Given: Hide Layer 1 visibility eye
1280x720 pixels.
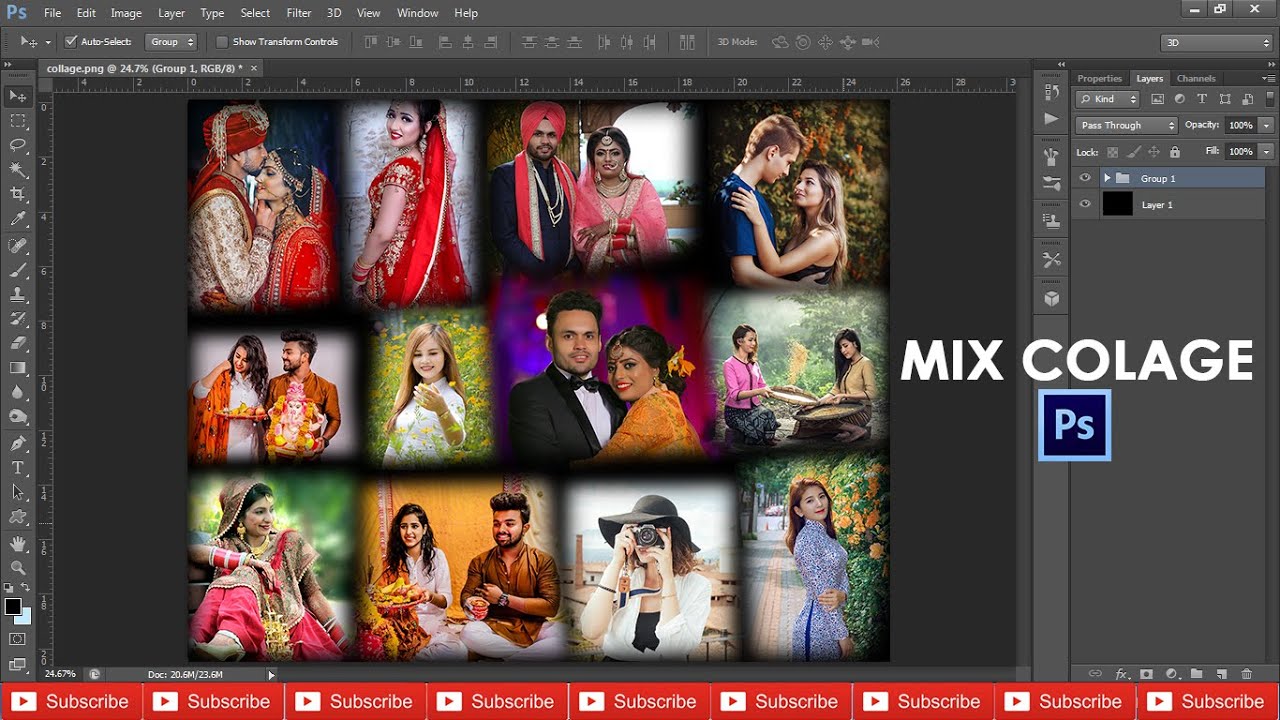Looking at the screenshot, I should [x=1085, y=204].
